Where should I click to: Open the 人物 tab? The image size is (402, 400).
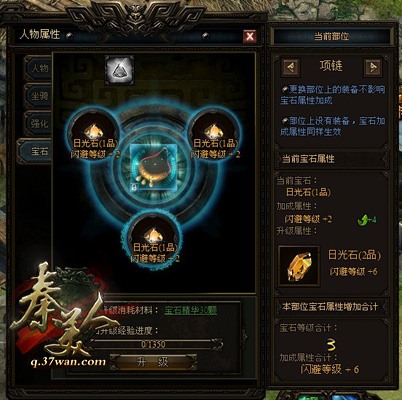pos(38,69)
